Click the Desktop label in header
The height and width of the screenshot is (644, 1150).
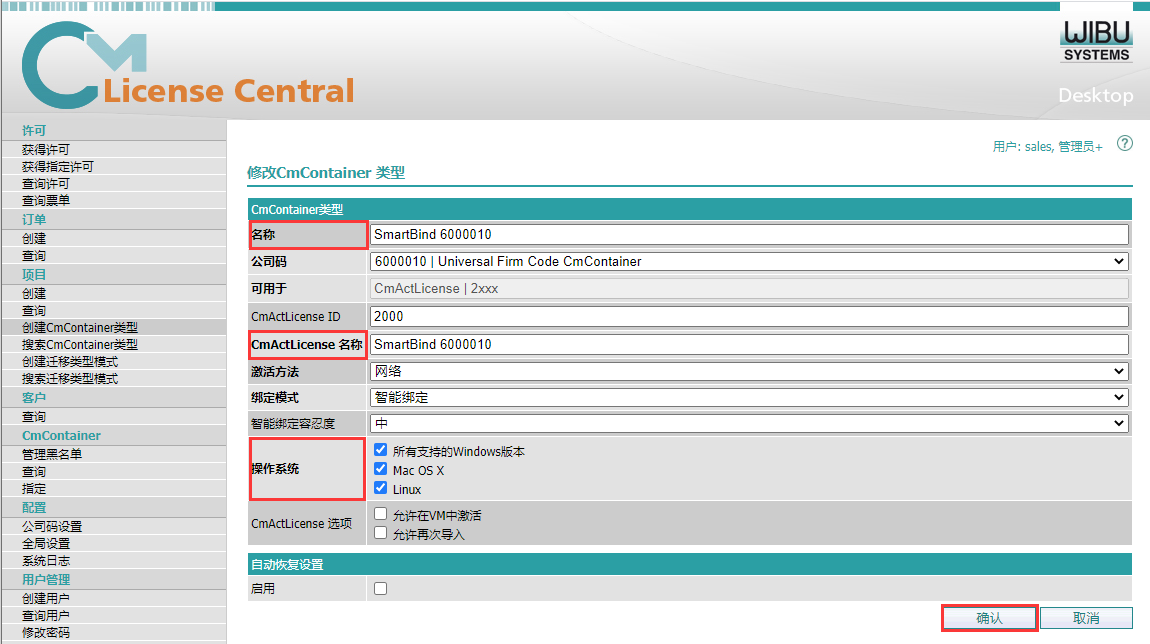click(x=1096, y=95)
